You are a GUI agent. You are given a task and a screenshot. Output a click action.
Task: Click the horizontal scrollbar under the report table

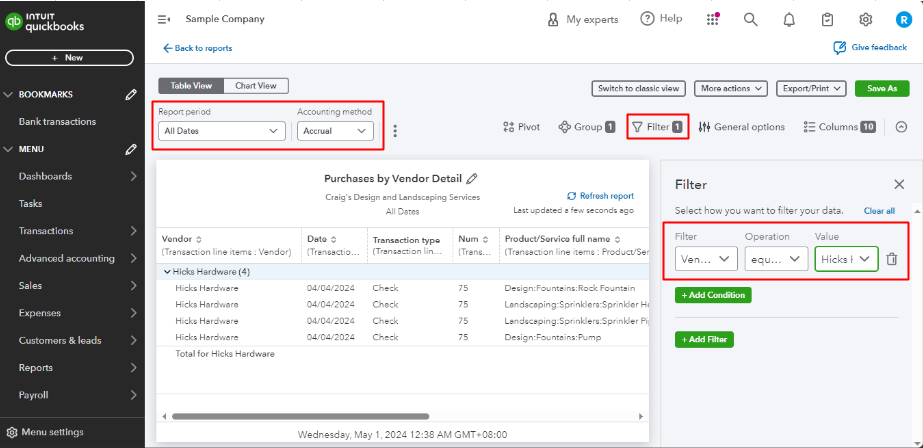click(300, 416)
